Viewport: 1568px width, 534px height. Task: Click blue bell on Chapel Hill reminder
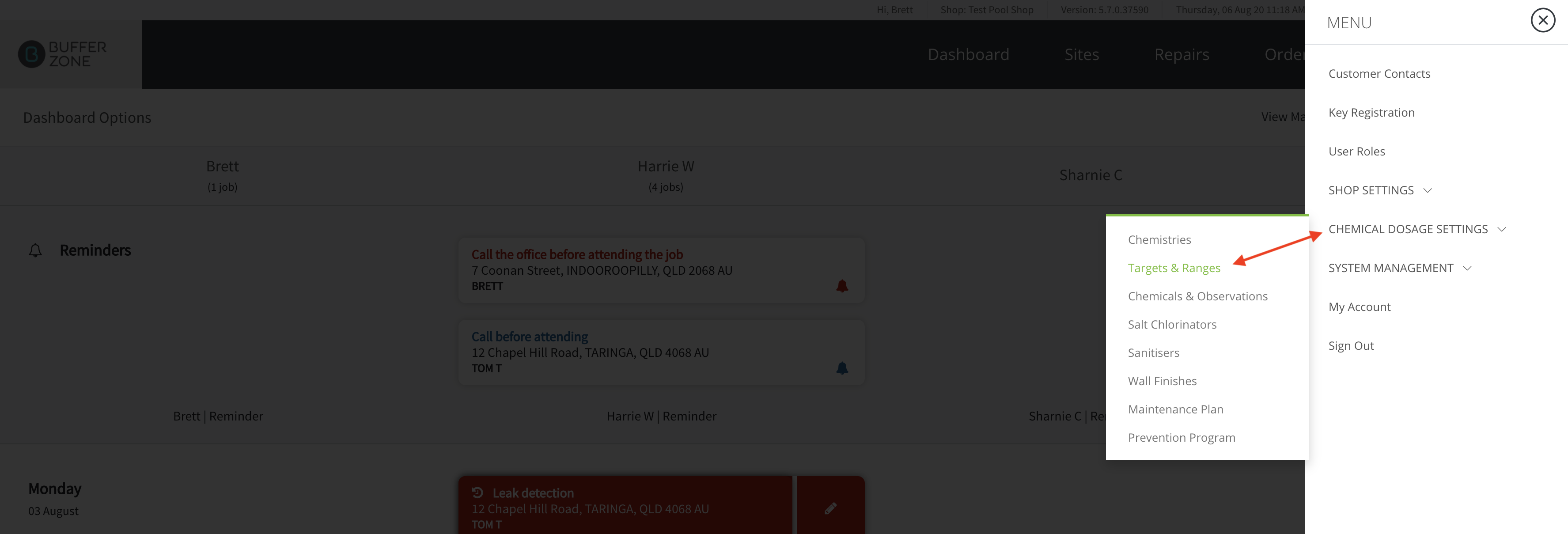[842, 368]
